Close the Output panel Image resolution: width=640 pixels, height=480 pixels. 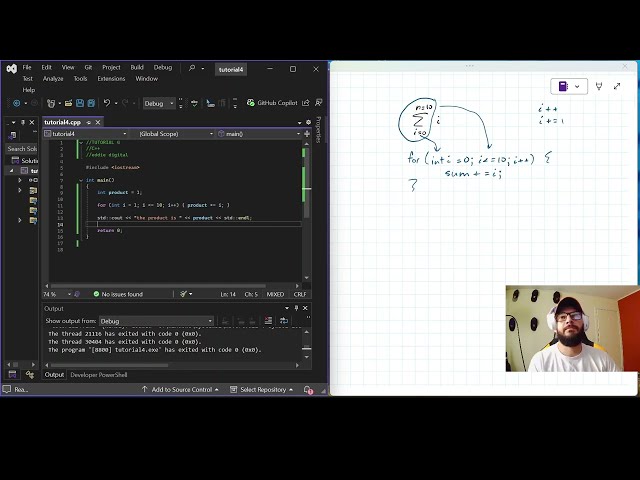point(305,308)
